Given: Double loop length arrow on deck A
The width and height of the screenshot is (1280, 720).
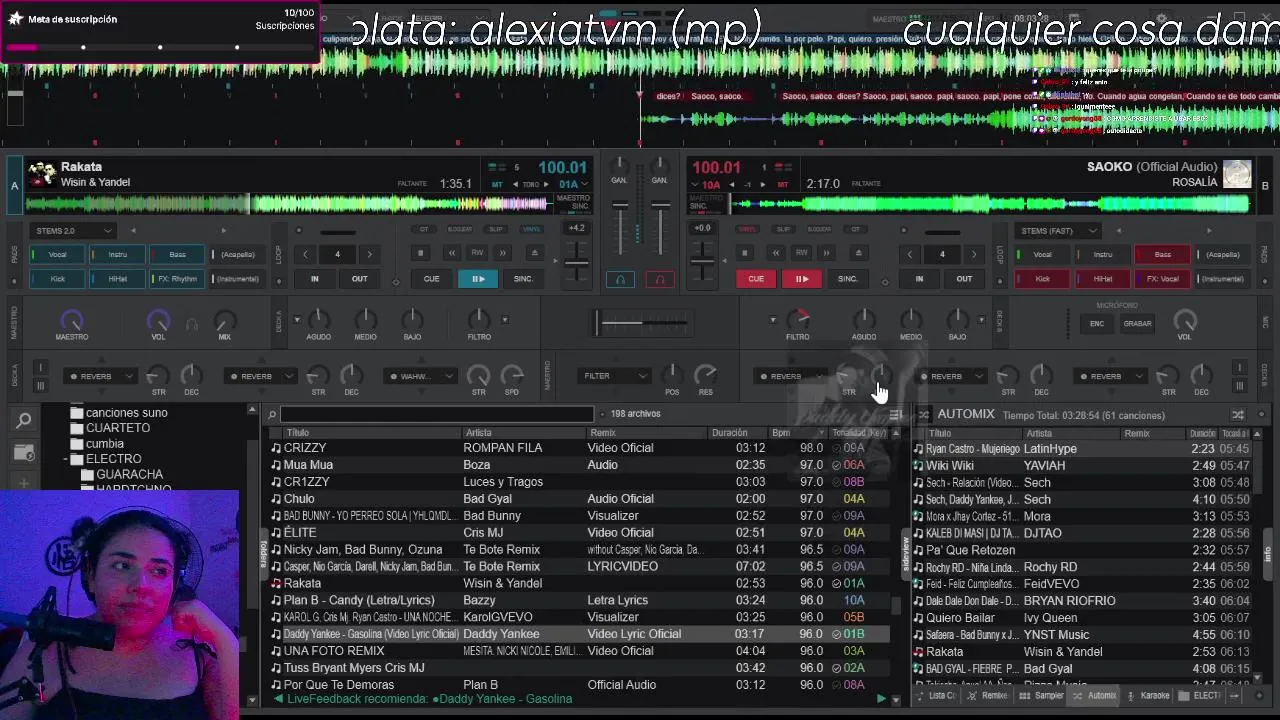Looking at the screenshot, I should [x=369, y=254].
